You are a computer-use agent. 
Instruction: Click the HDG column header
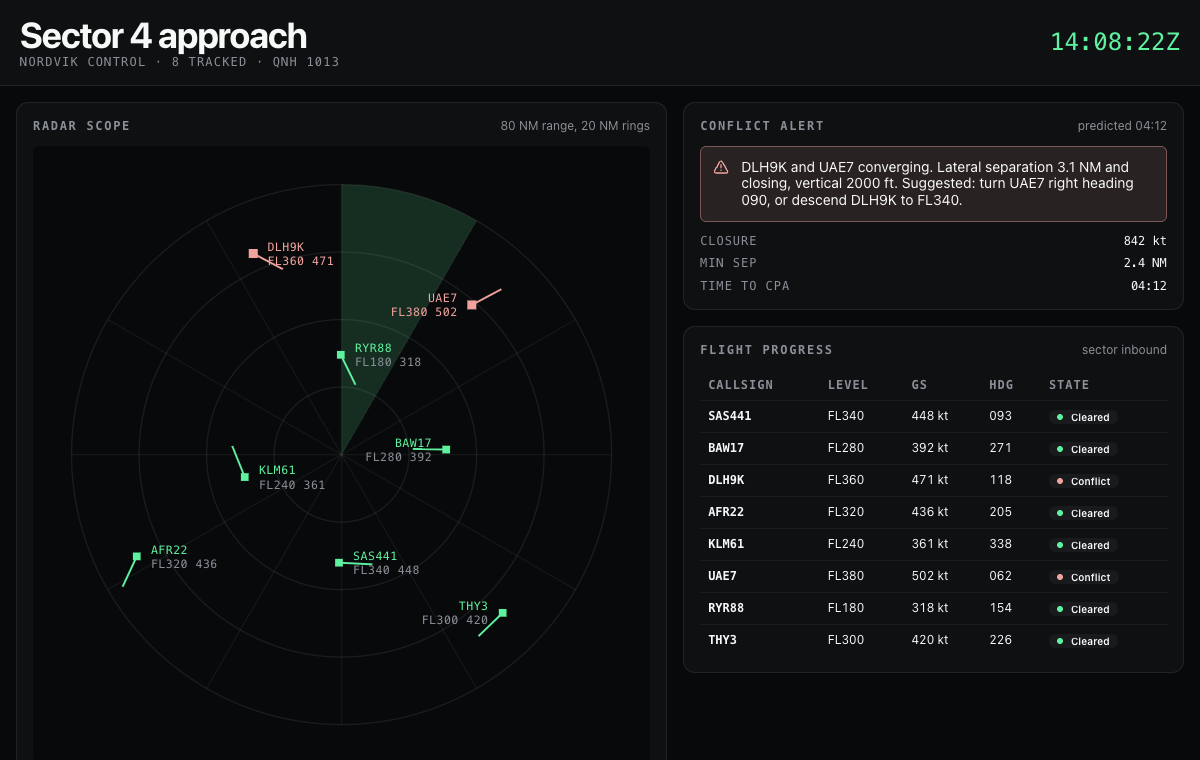point(1001,385)
